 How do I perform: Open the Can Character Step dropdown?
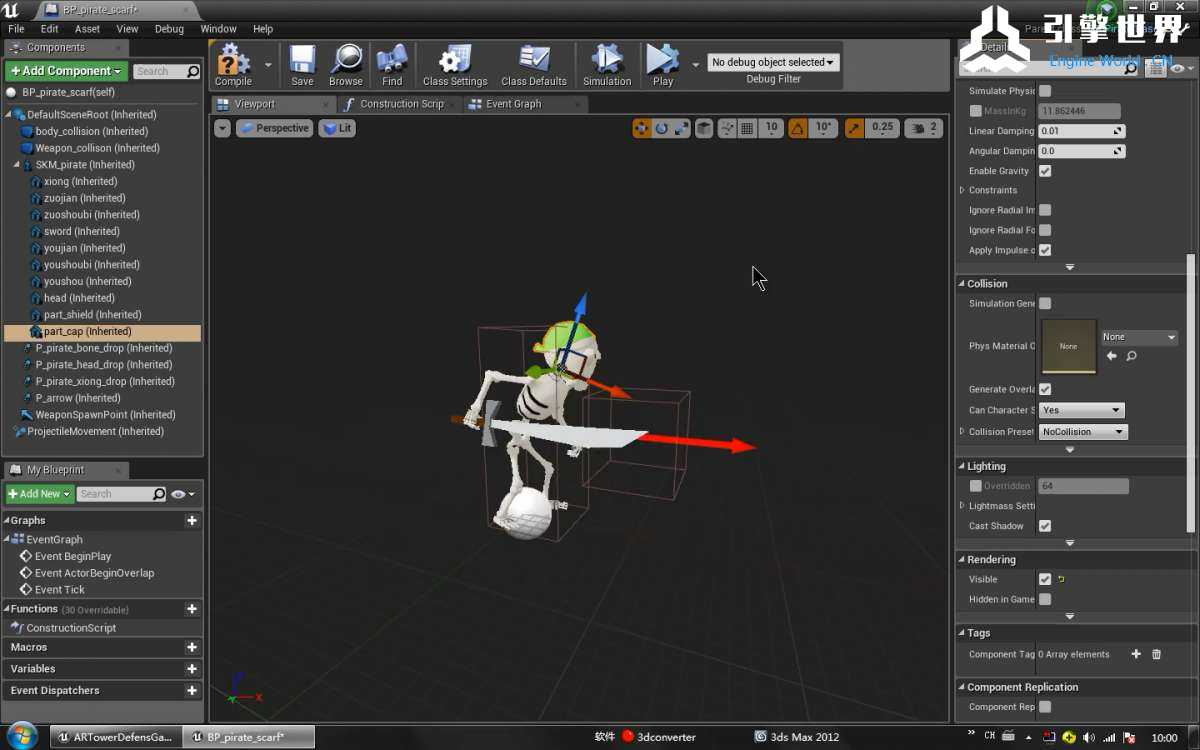click(x=1081, y=410)
